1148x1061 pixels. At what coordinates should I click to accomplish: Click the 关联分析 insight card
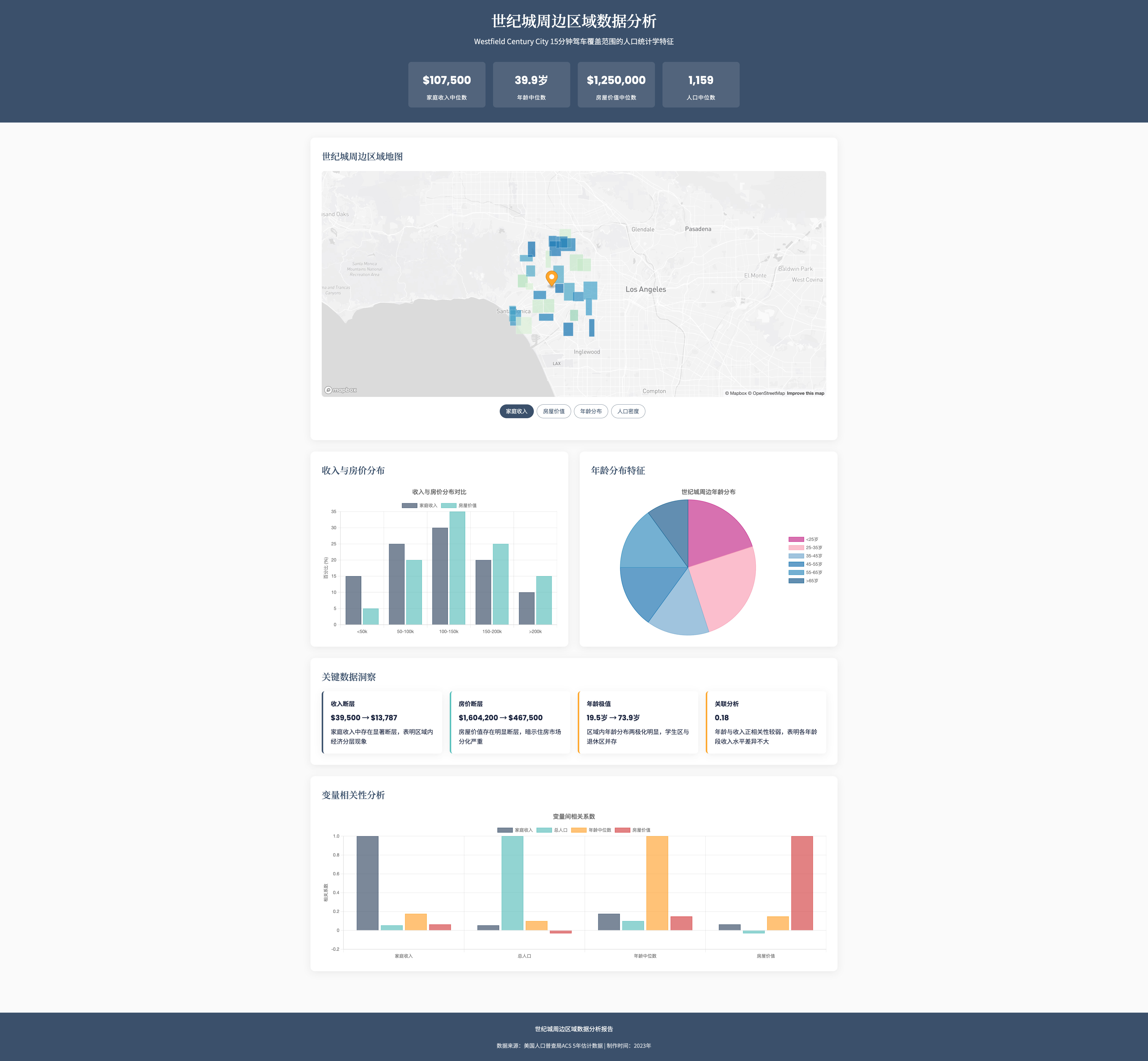coord(766,722)
